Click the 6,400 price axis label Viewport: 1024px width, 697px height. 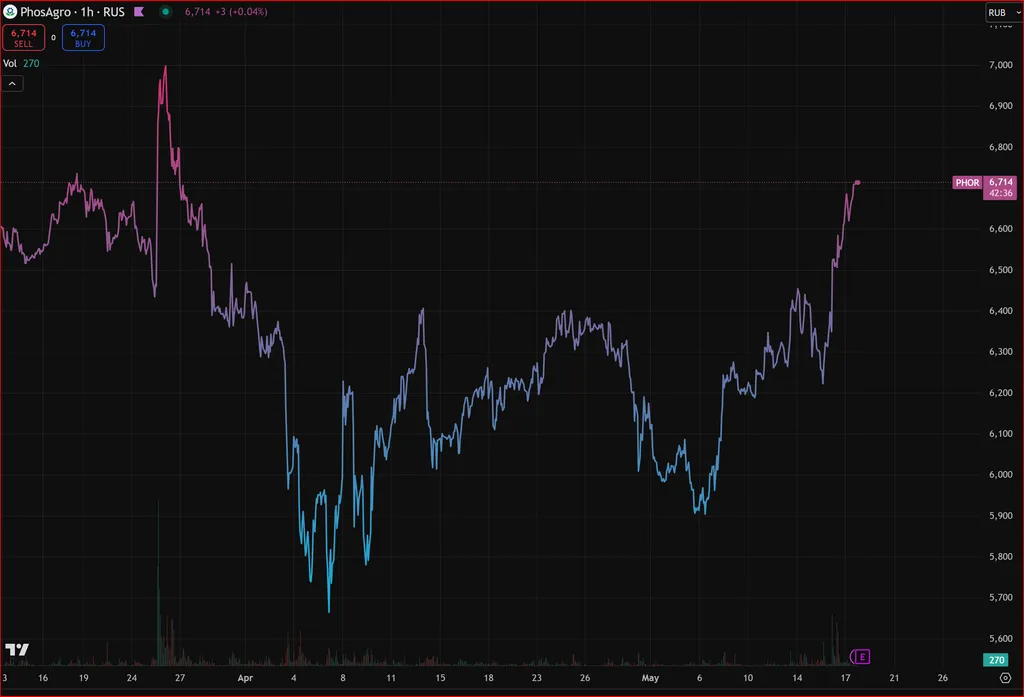[x=1000, y=311]
